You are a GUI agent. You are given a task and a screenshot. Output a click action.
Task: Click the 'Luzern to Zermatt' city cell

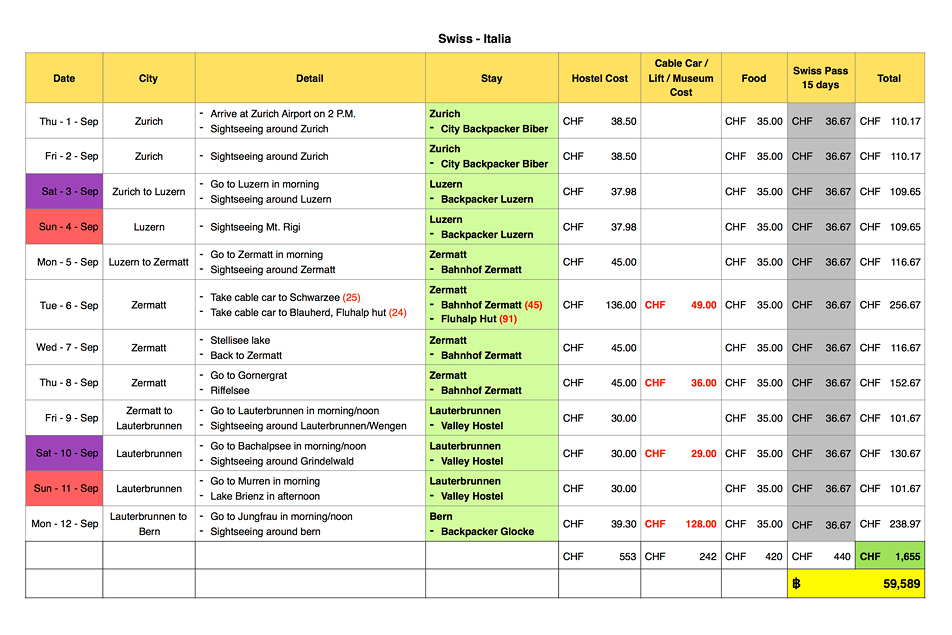149,262
